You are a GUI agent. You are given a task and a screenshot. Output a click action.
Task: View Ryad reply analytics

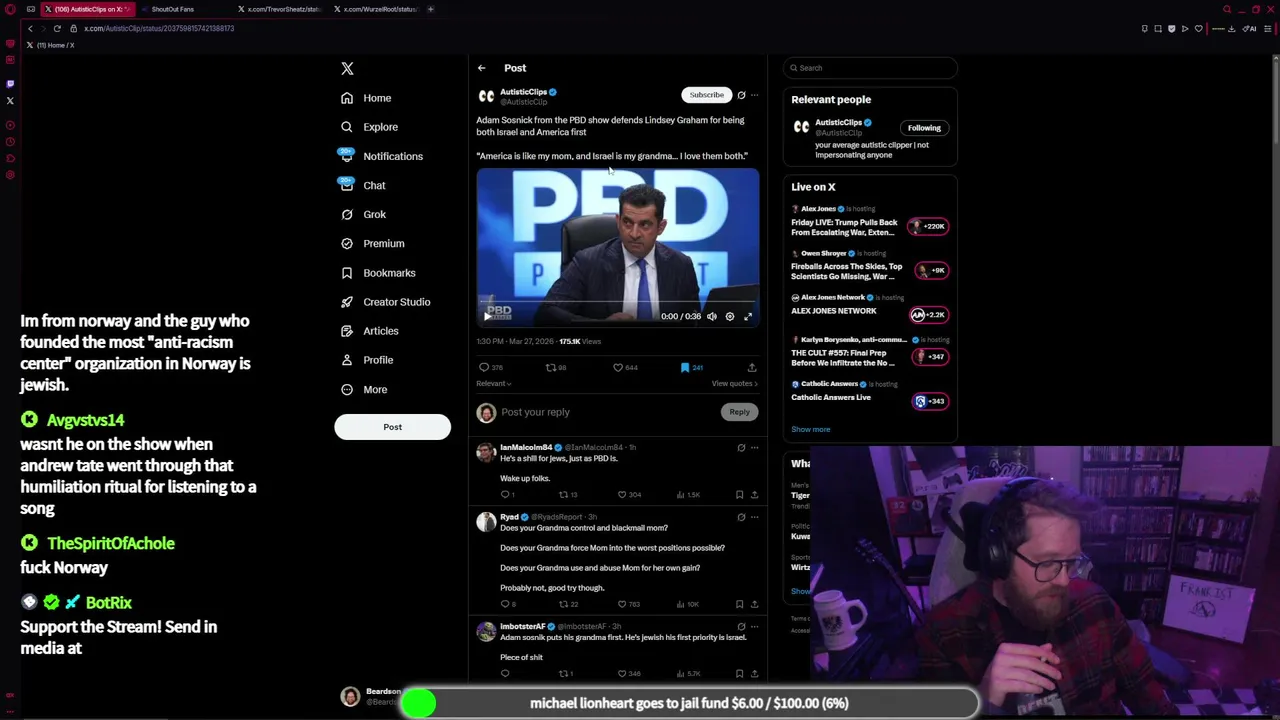689,604
